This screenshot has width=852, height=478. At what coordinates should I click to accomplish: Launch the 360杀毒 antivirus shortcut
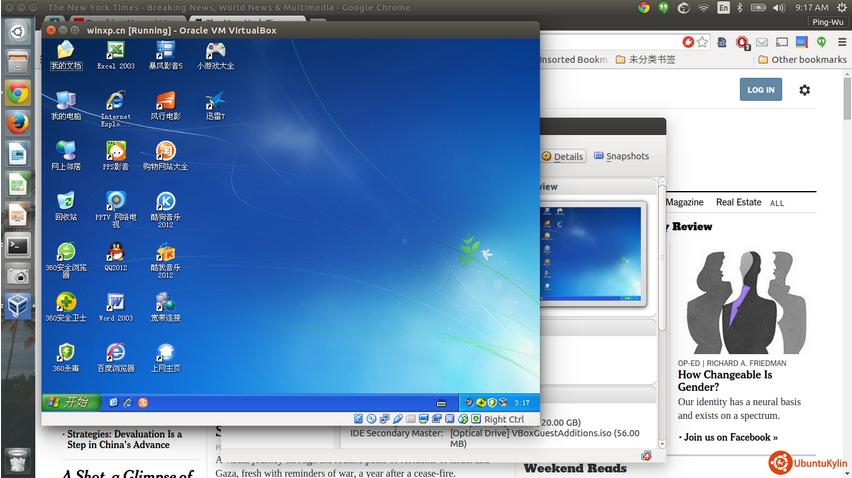tap(66, 353)
